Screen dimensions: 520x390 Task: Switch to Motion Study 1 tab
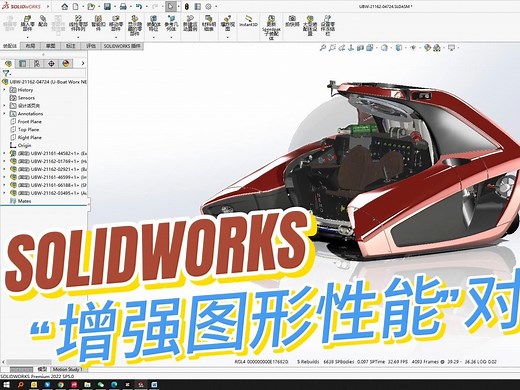[67, 369]
